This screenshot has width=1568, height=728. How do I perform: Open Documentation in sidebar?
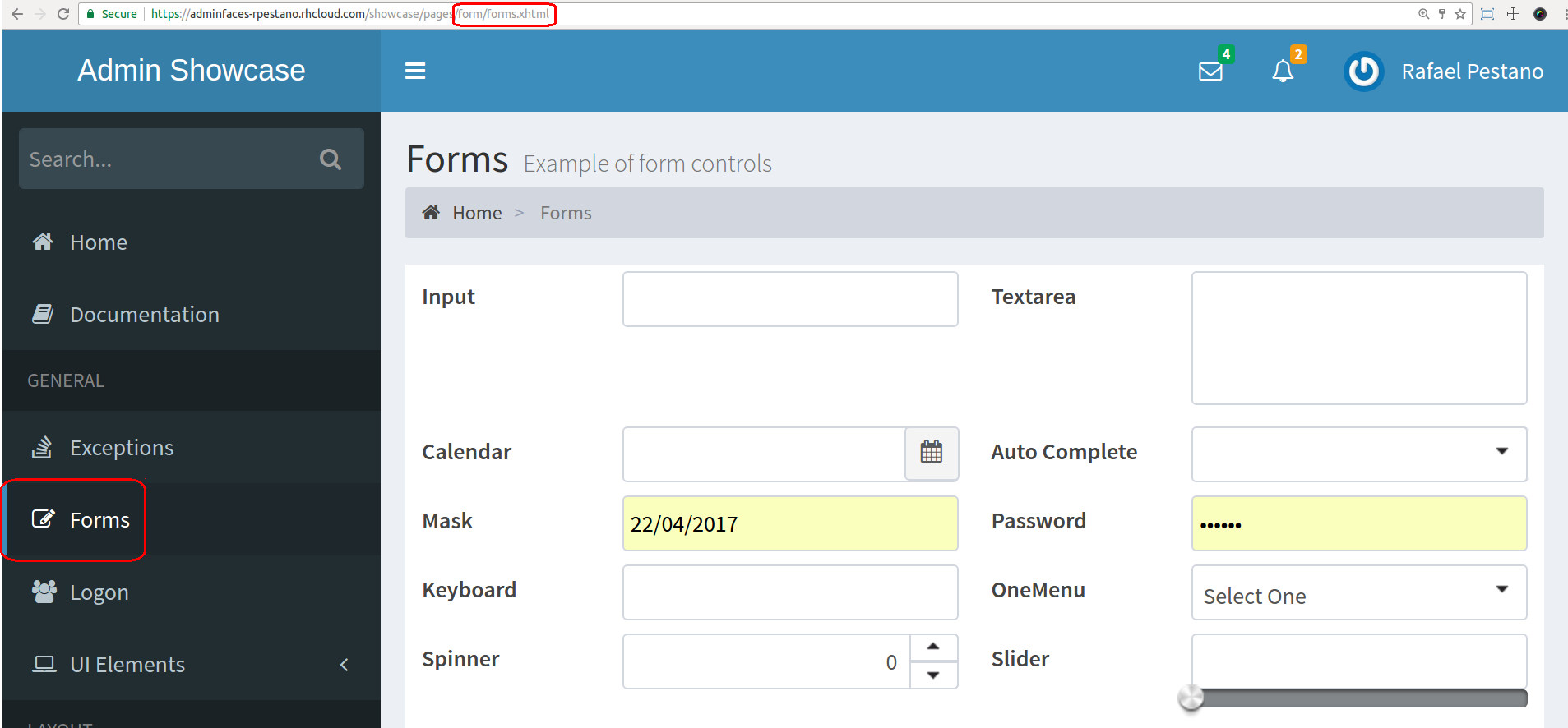pos(192,315)
